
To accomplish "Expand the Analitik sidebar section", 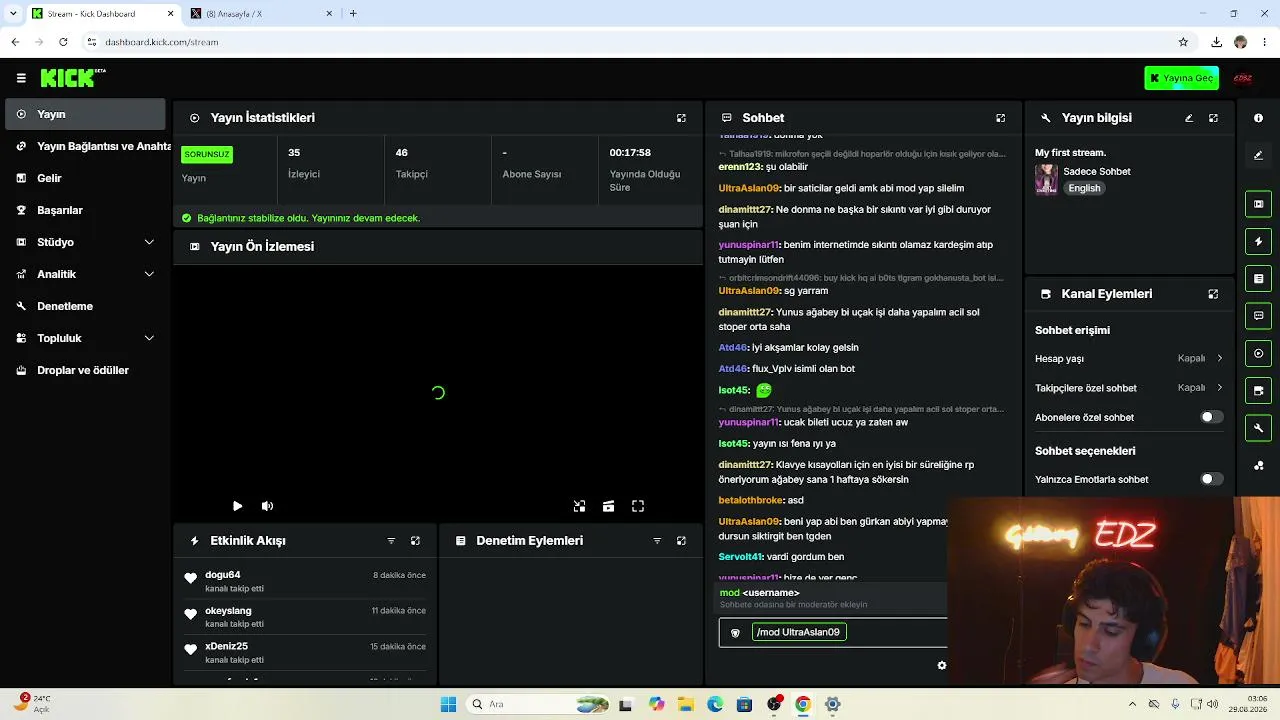I will click(149, 274).
